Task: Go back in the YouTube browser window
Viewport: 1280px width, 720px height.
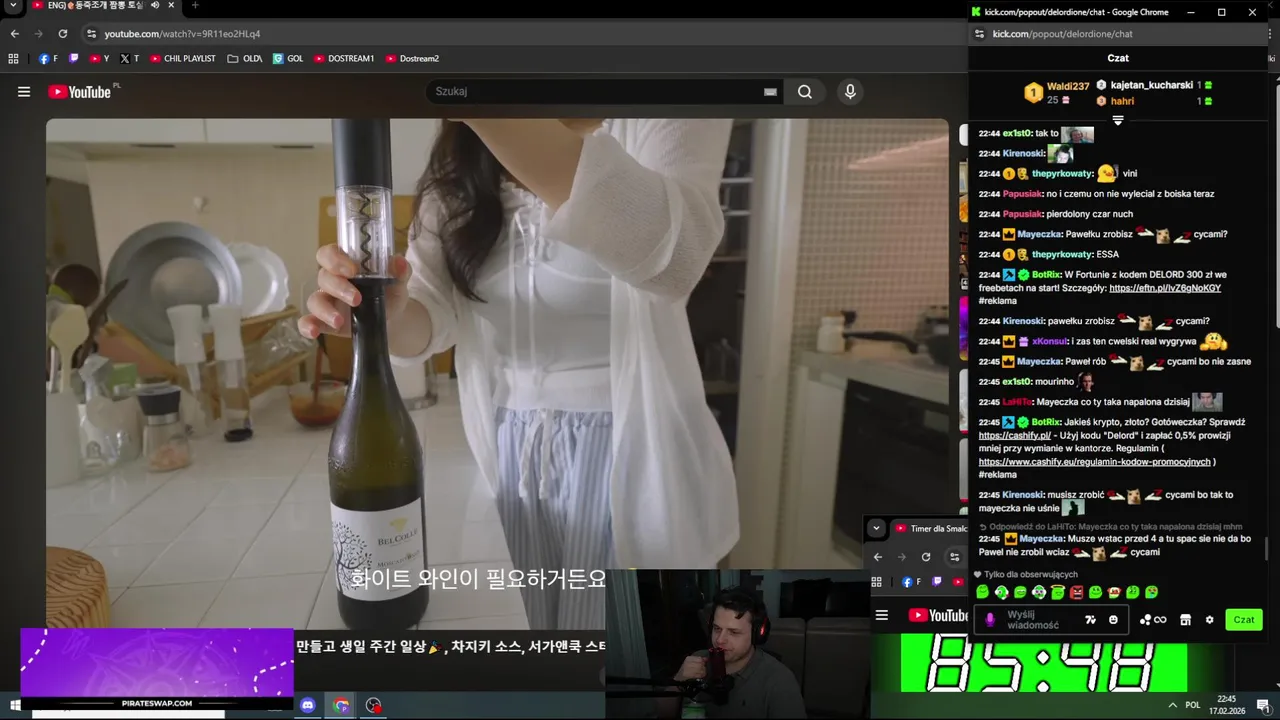Action: [14, 34]
